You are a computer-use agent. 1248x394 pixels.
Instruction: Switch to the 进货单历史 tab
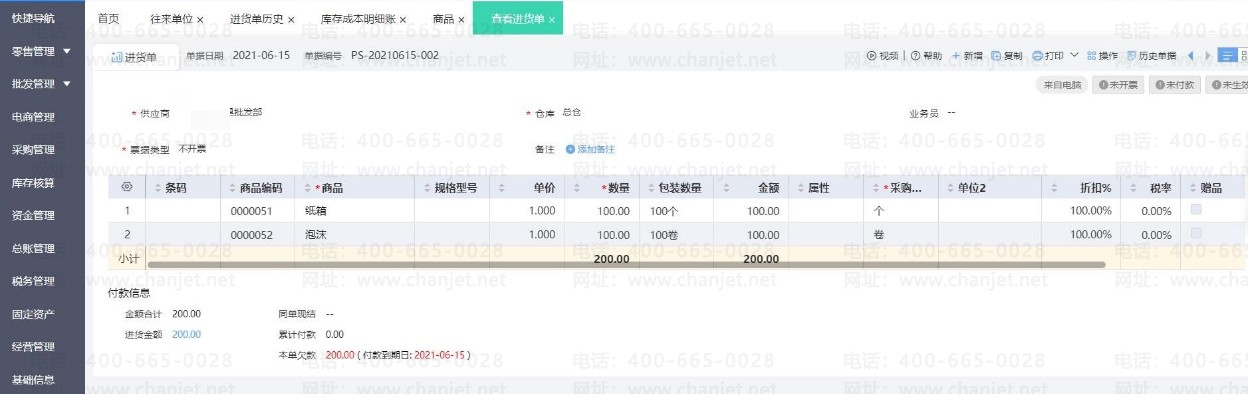point(256,19)
